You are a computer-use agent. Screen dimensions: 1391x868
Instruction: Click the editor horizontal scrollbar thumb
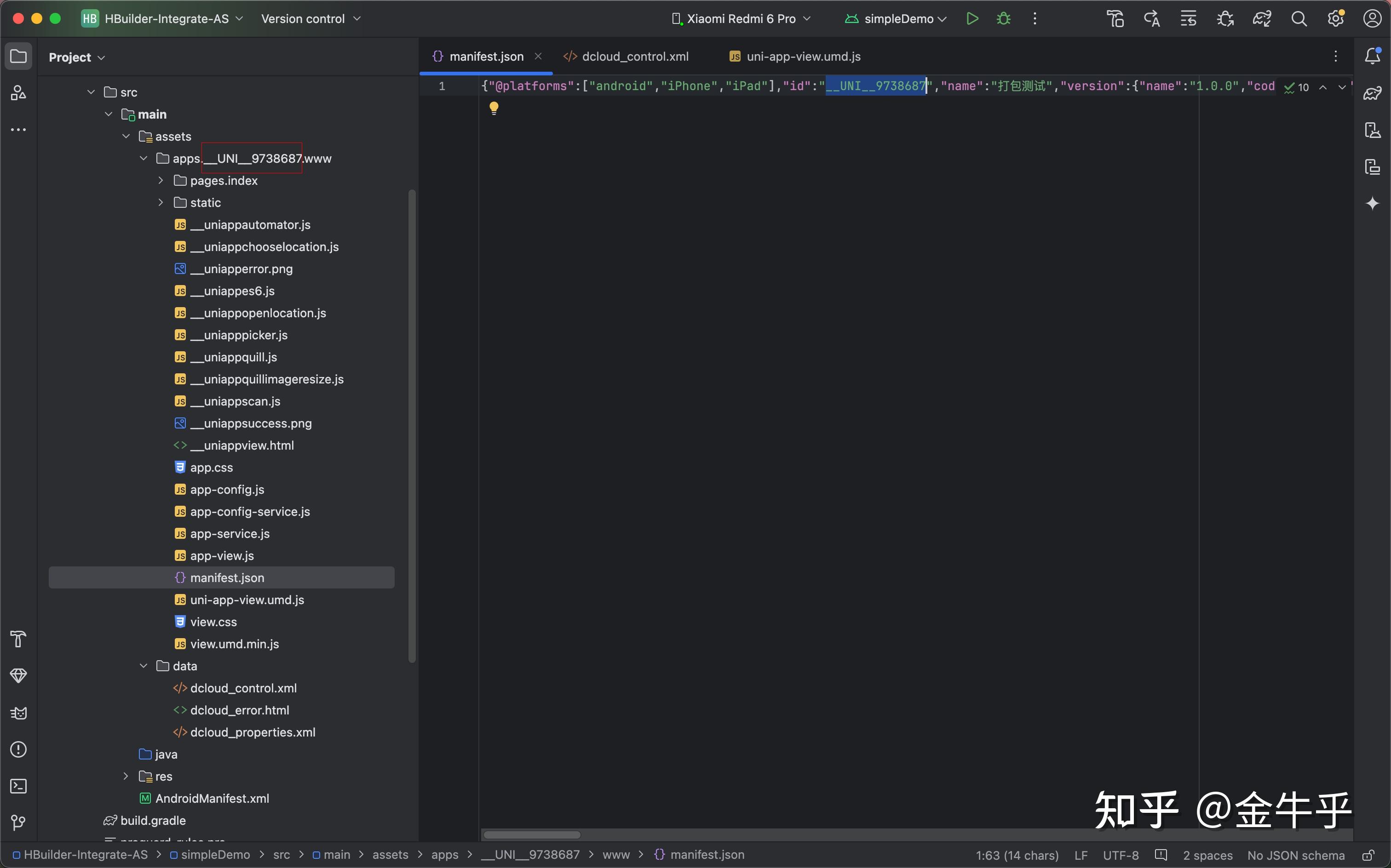(531, 835)
